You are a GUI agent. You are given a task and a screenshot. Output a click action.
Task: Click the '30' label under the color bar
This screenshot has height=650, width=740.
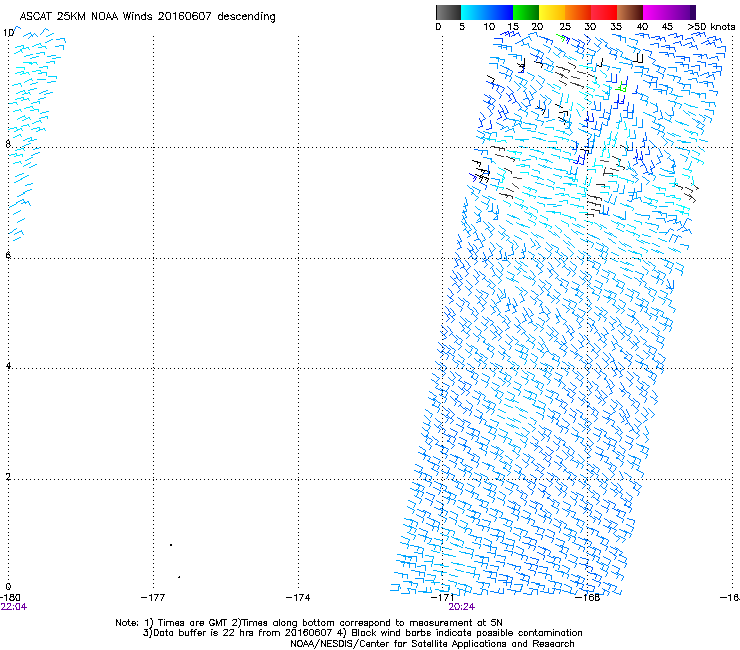[x=590, y=27]
